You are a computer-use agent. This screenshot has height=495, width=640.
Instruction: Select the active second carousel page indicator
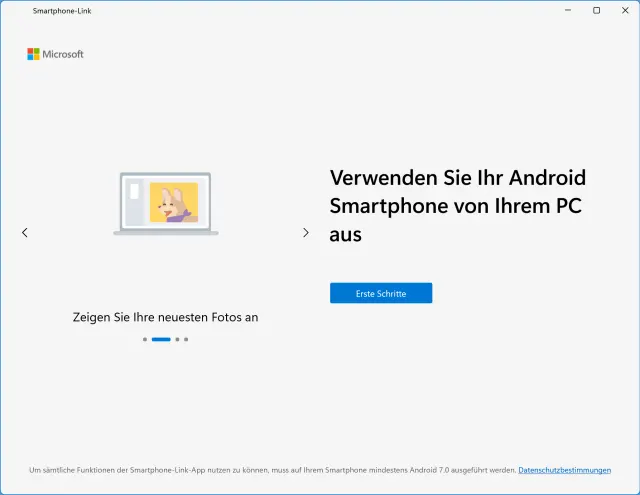coord(161,339)
